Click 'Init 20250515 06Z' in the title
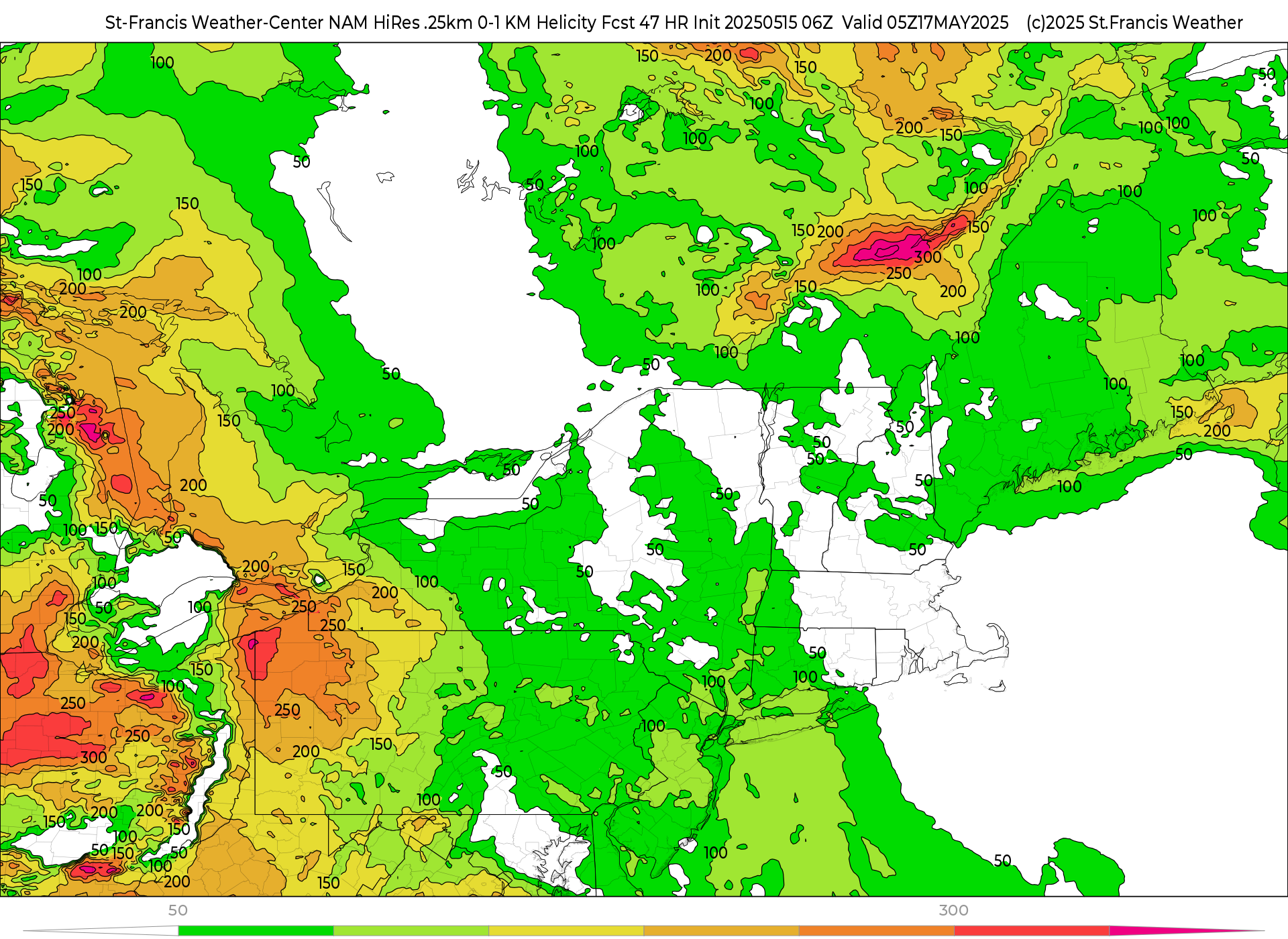The image size is (1288, 939). [x=763, y=23]
